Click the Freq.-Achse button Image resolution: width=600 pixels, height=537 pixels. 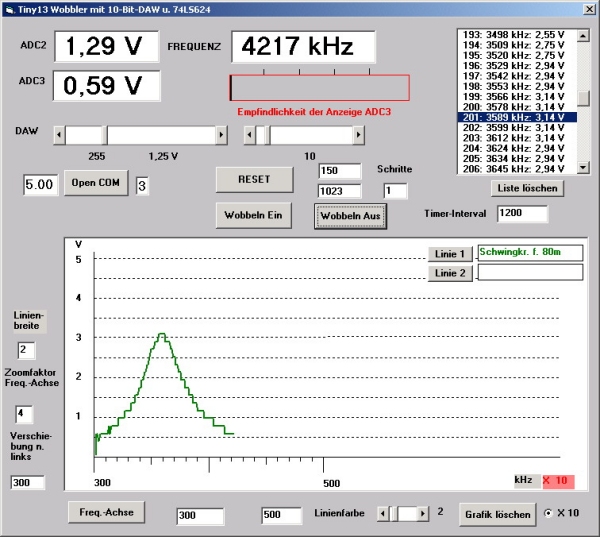pos(107,513)
